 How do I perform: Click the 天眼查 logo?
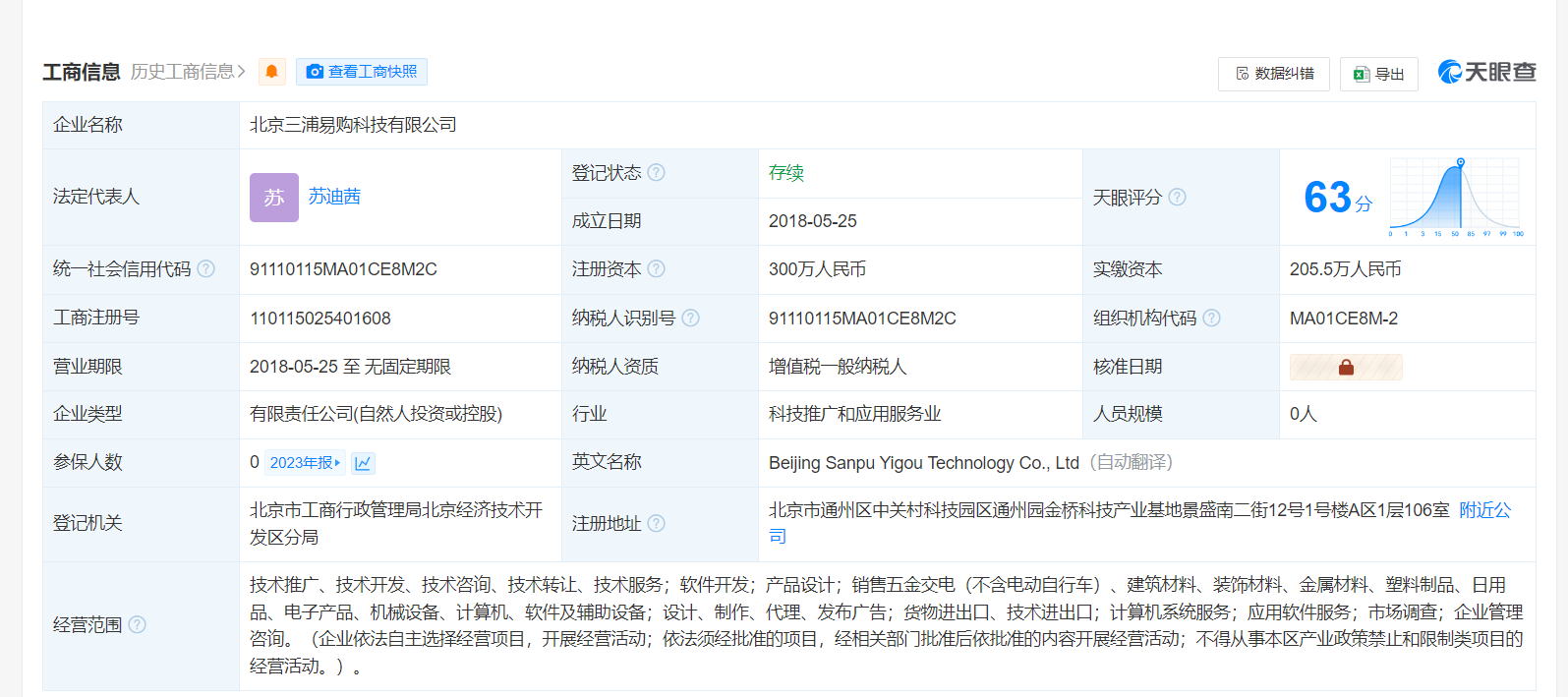[1486, 72]
